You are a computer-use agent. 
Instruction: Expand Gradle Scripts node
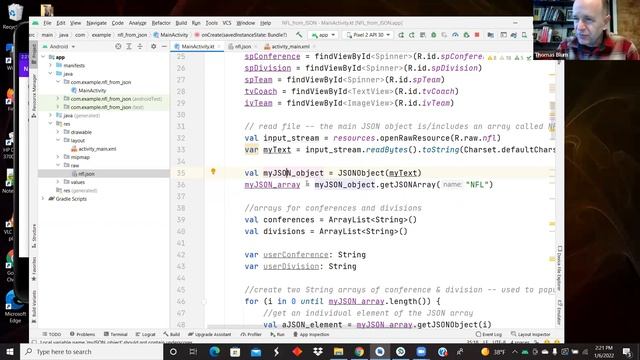43,199
